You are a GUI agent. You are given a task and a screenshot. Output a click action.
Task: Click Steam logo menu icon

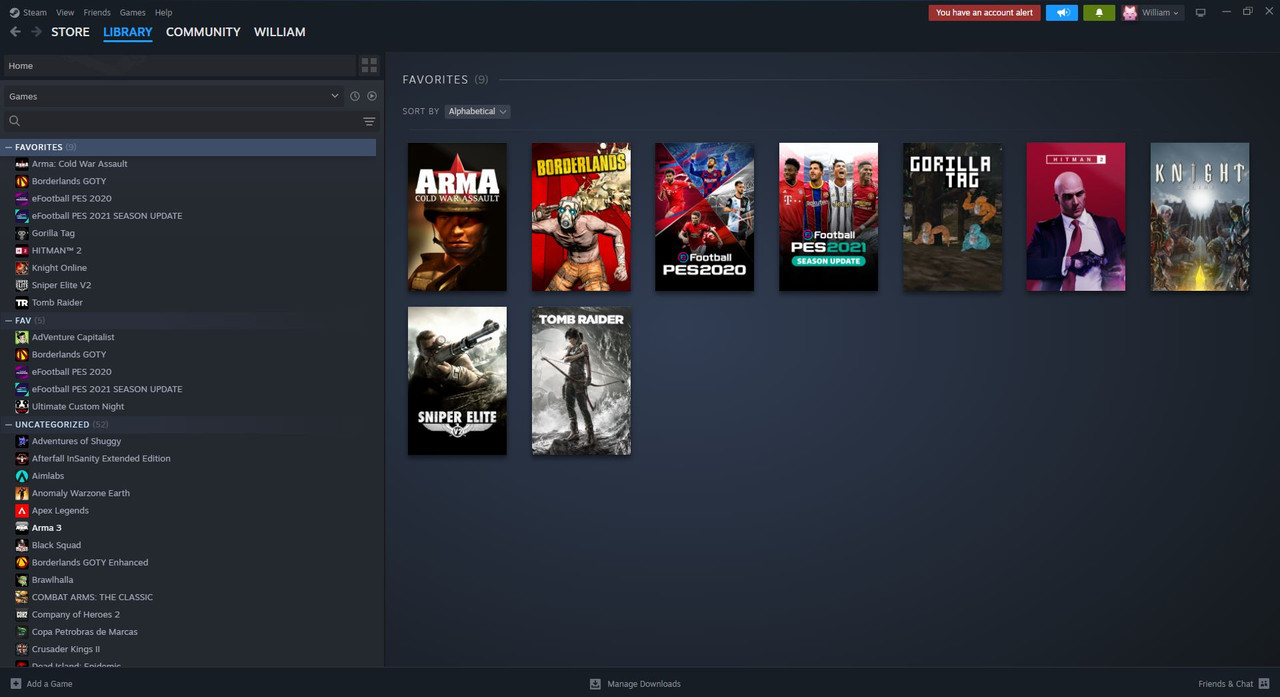point(14,13)
